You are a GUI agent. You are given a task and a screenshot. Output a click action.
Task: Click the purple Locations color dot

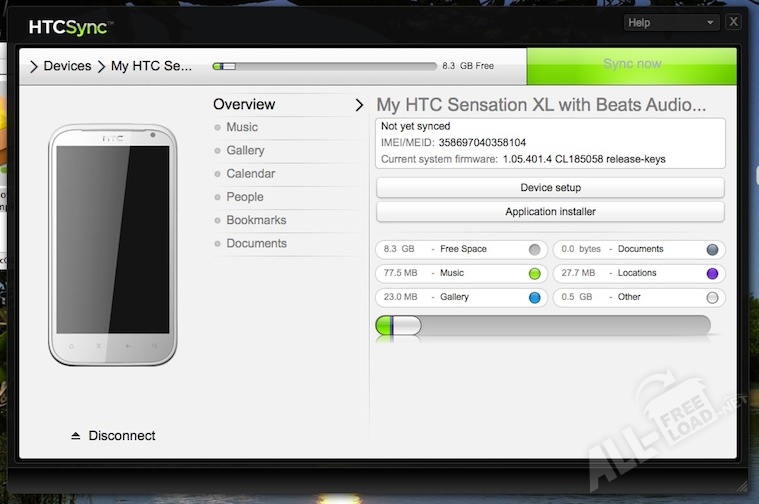(712, 273)
